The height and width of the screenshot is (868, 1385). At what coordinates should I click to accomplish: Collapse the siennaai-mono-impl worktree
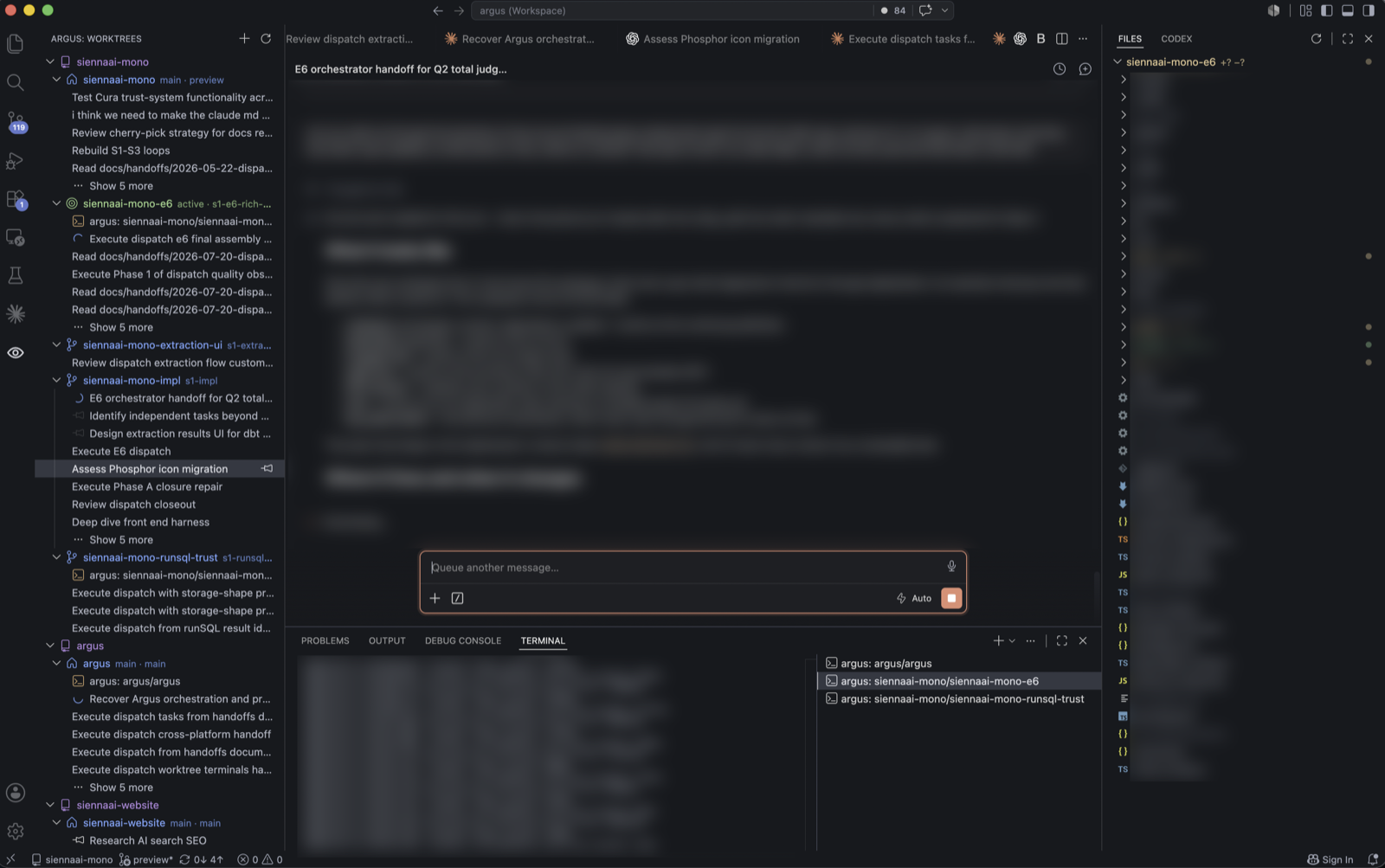pyautogui.click(x=56, y=380)
